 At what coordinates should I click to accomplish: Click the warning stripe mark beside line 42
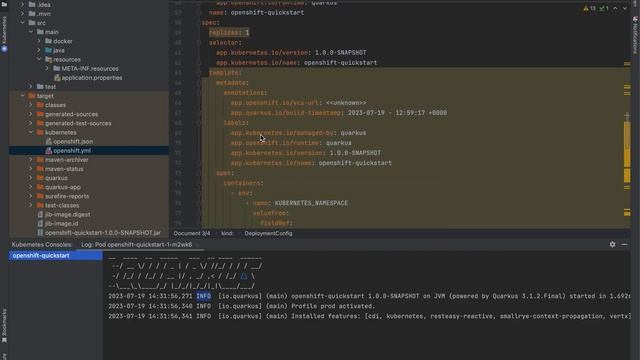627,64
